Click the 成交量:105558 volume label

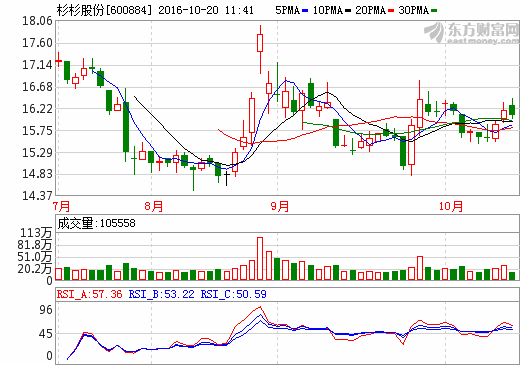pos(97,223)
